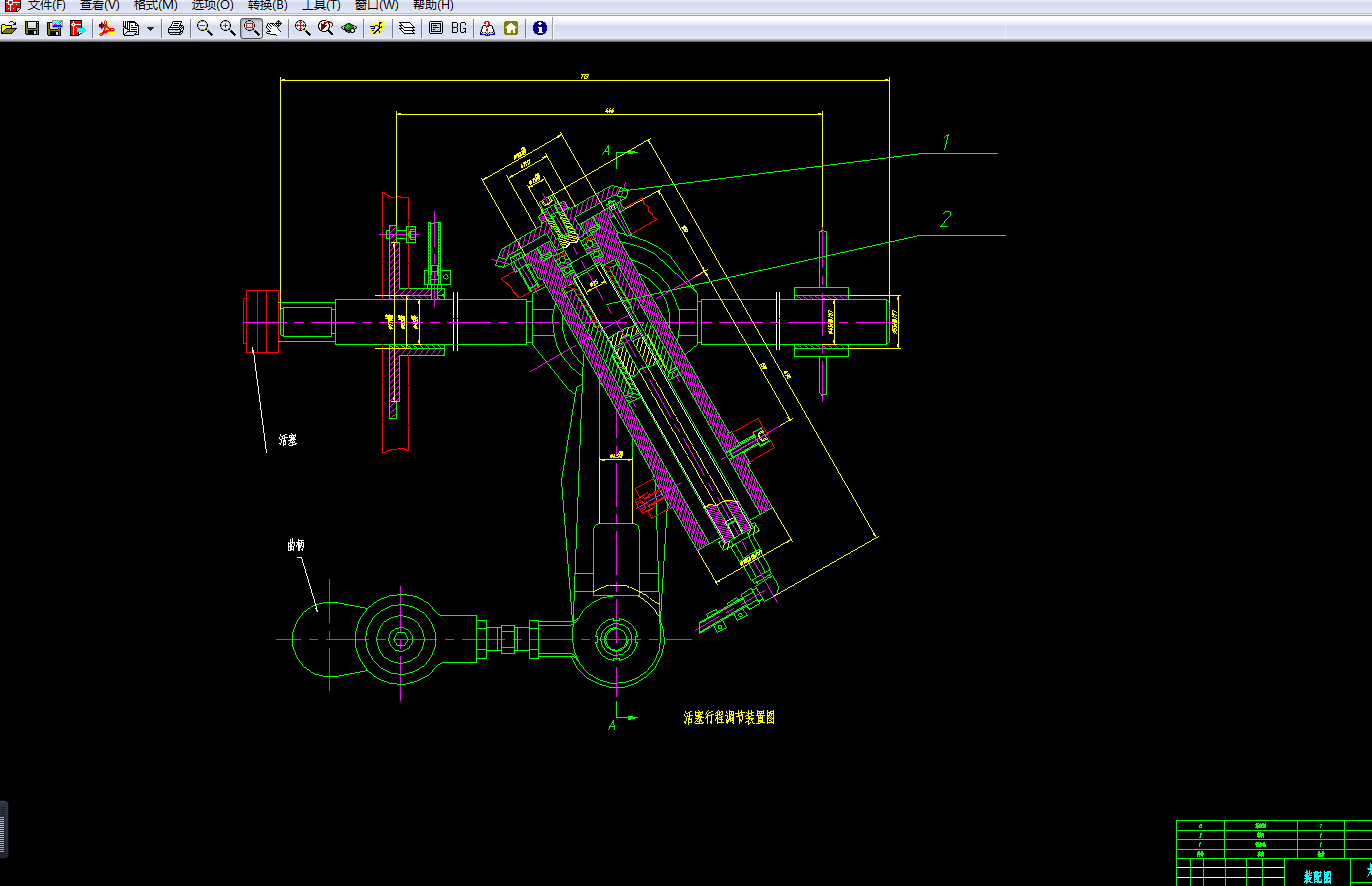Click the 活塞 label in the drawing
This screenshot has width=1372, height=886.
pyautogui.click(x=288, y=439)
